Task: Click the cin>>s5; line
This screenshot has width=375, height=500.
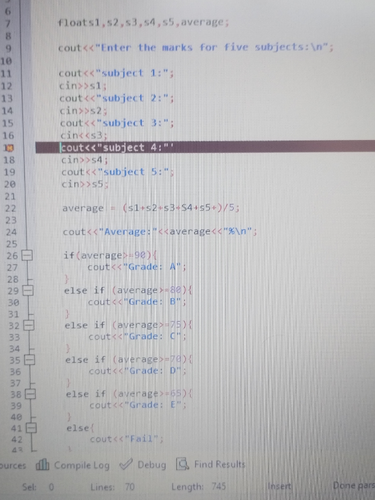Action: coord(85,184)
